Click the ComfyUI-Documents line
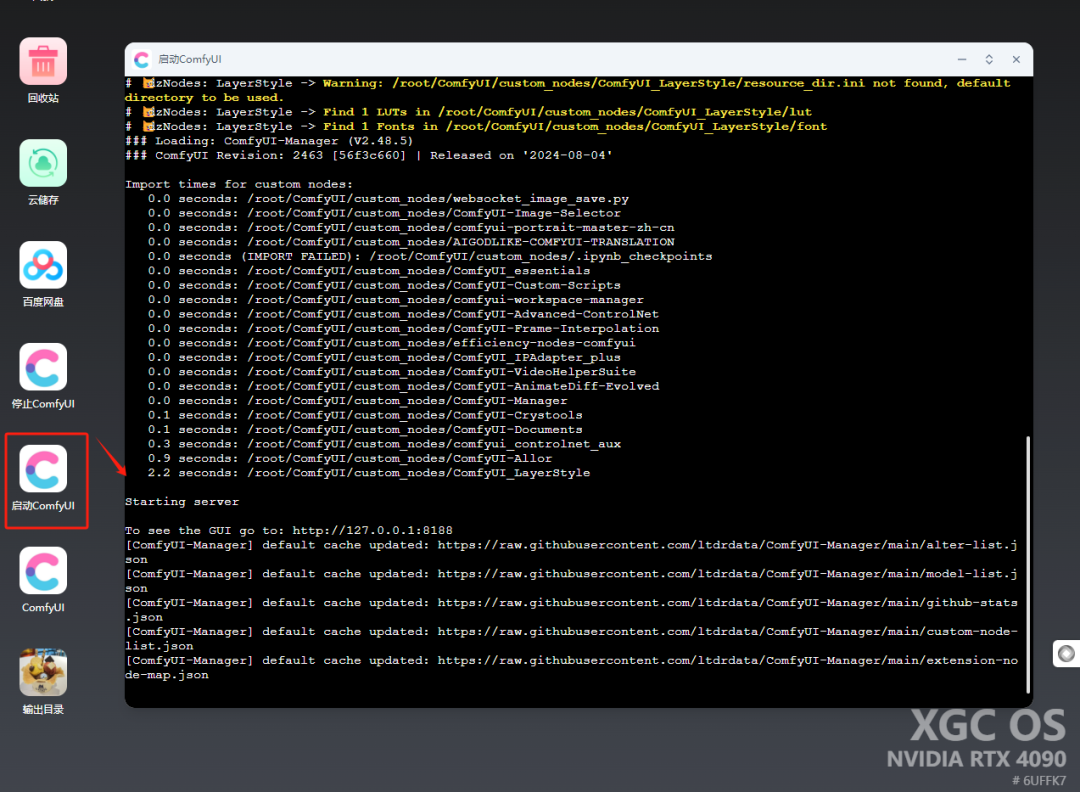The image size is (1080, 792). point(365,429)
